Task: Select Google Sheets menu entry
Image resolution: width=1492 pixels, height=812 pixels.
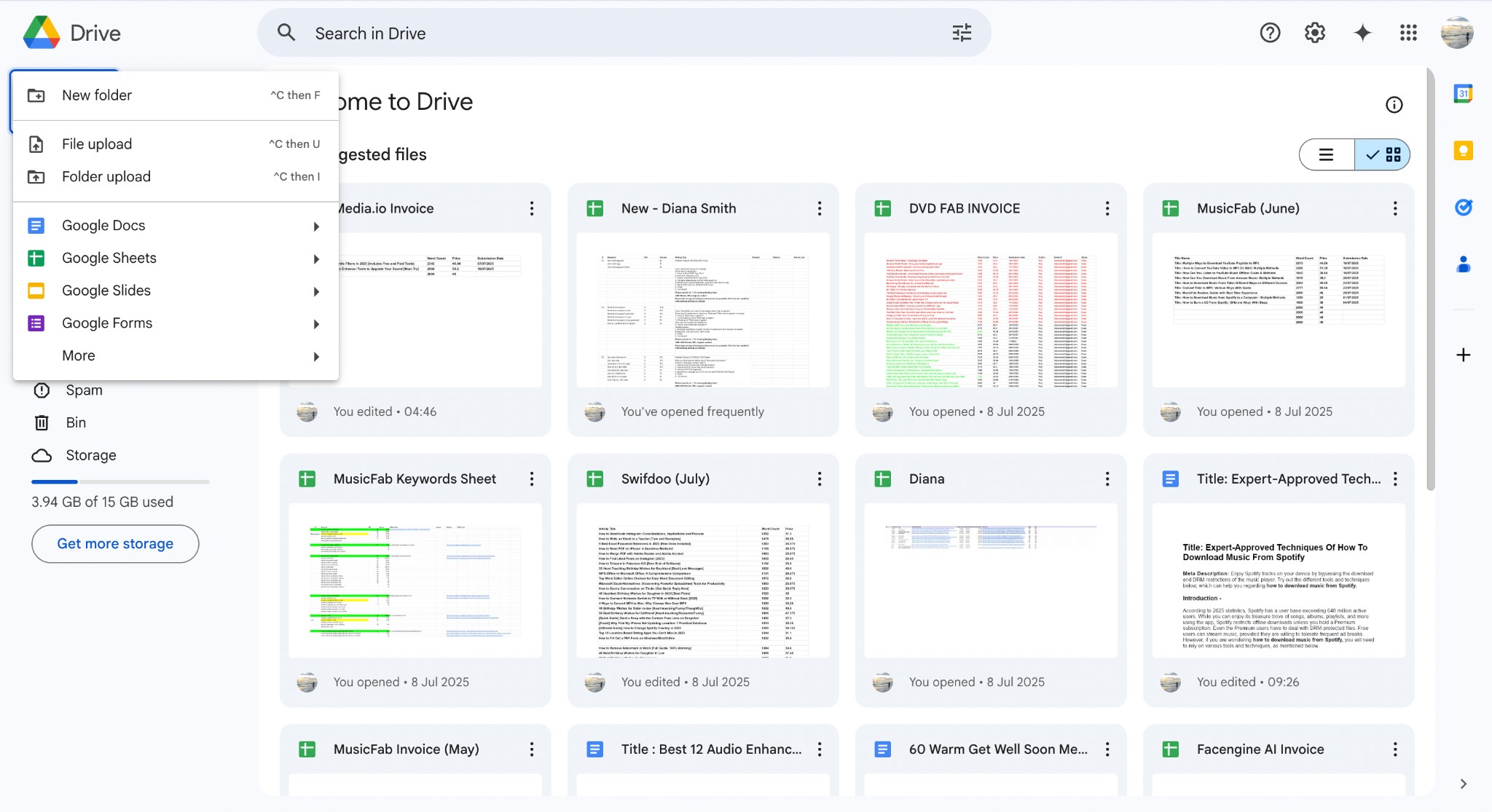Action: [176, 258]
